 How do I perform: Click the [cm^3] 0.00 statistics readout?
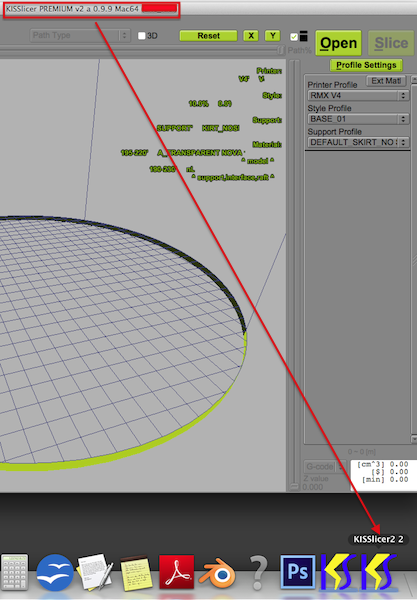(383, 464)
